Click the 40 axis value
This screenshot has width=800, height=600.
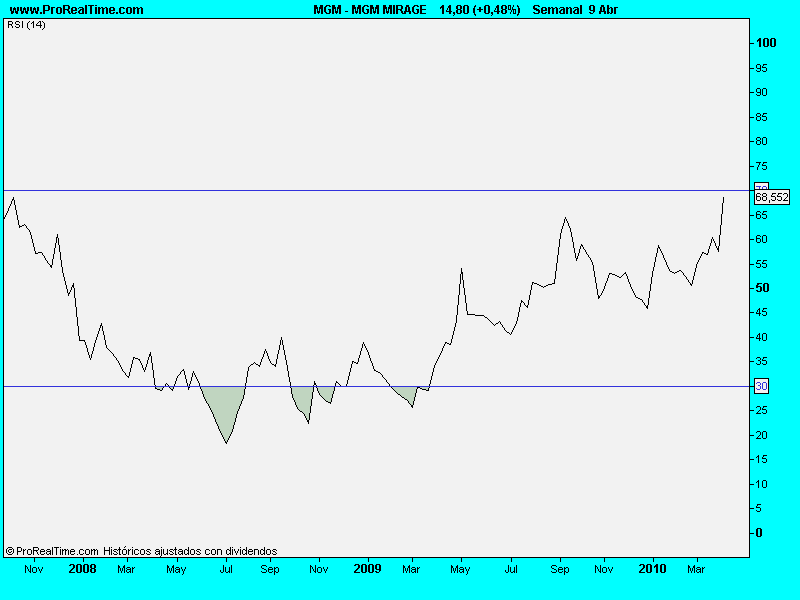coord(761,337)
